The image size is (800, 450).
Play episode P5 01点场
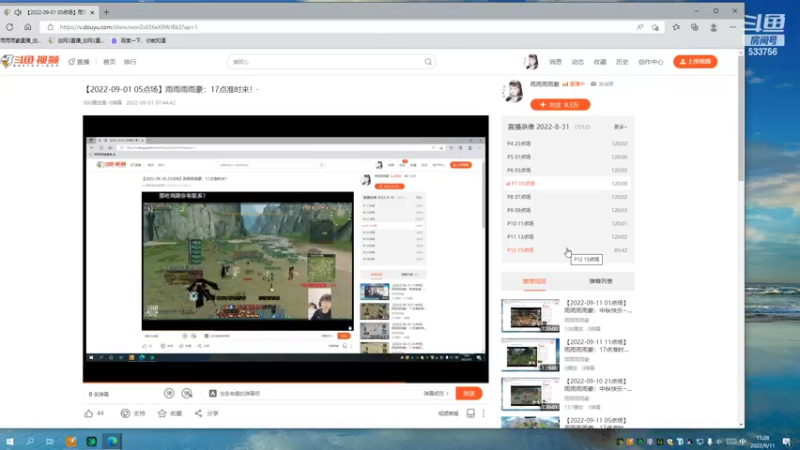point(567,157)
